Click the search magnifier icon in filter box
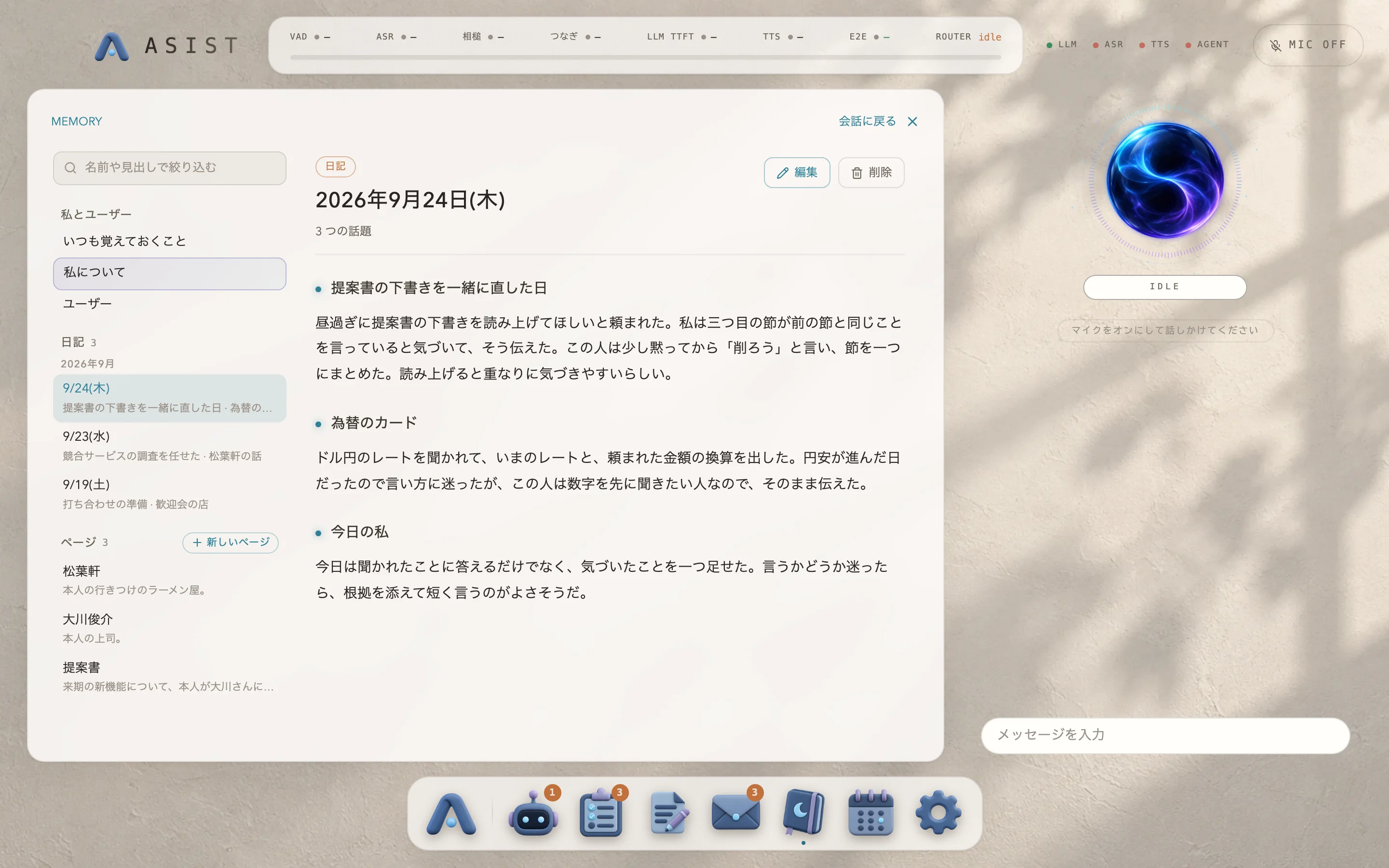This screenshot has height=868, width=1389. point(70,168)
